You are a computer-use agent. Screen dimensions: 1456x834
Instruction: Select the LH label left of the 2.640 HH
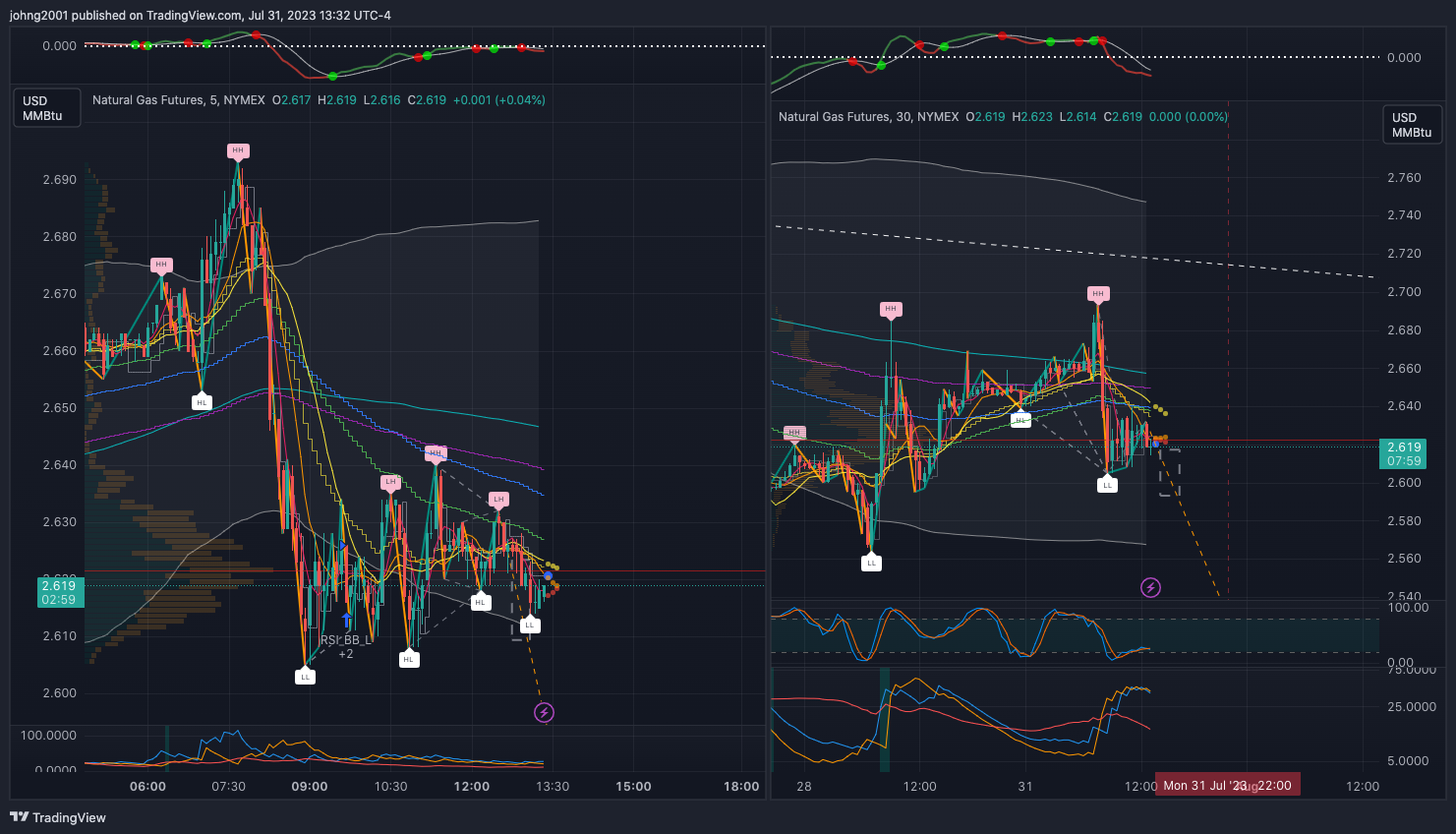[390, 482]
